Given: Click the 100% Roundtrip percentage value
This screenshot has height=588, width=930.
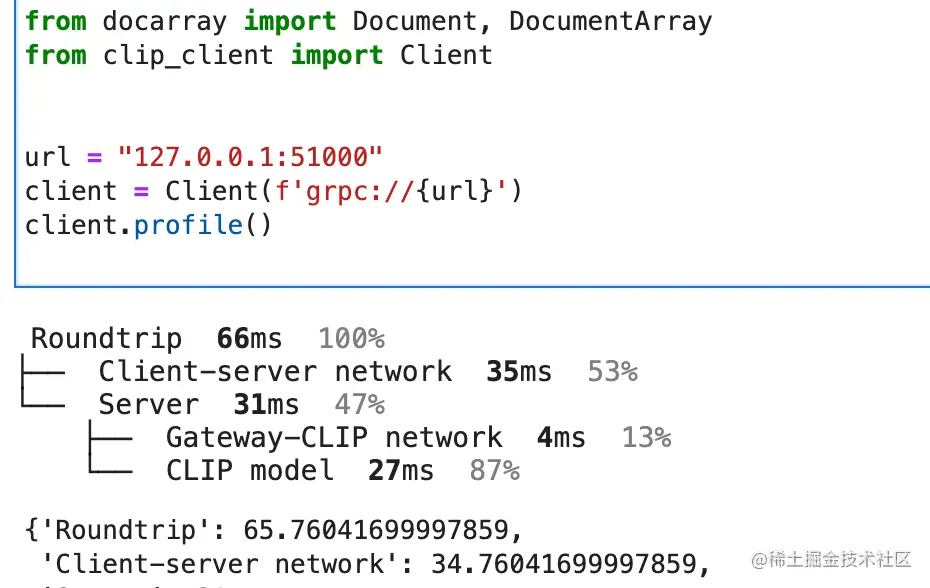Looking at the screenshot, I should point(351,339).
